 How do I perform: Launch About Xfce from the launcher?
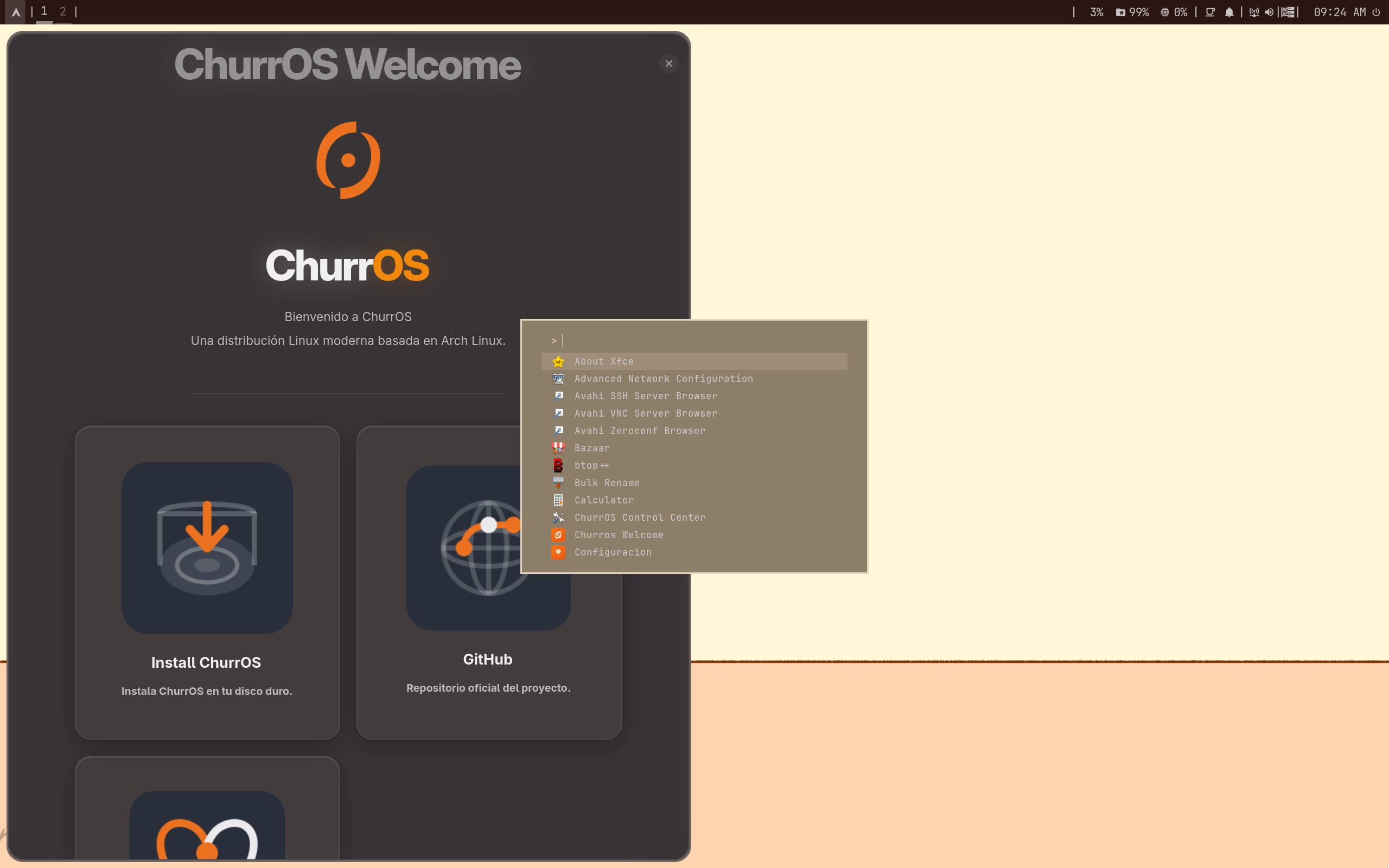(x=694, y=361)
